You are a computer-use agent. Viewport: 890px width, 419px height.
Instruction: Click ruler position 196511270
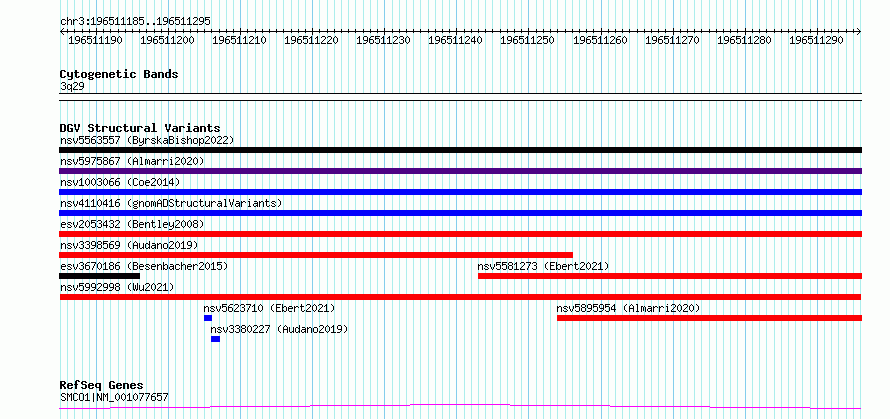coord(673,40)
